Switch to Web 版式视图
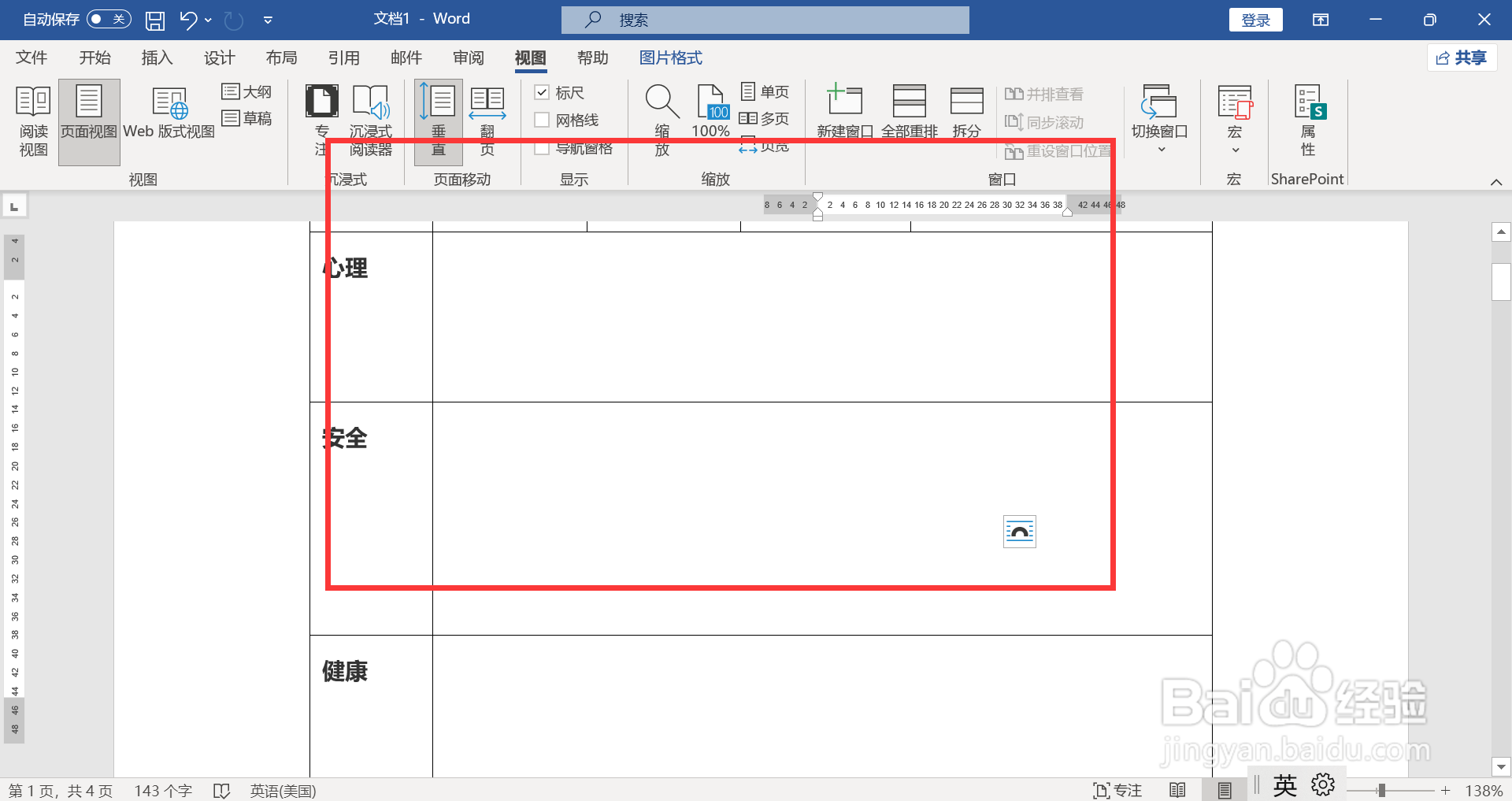The height and width of the screenshot is (801, 1512). tap(169, 113)
